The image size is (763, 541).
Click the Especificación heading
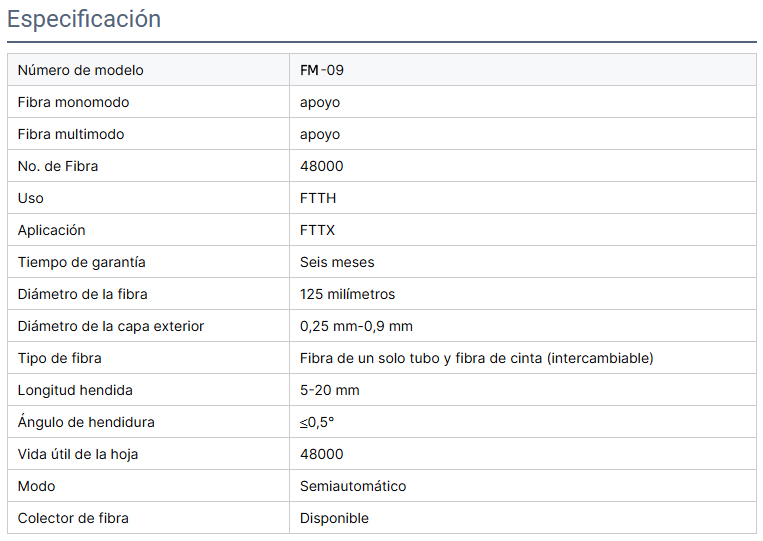[x=84, y=19]
